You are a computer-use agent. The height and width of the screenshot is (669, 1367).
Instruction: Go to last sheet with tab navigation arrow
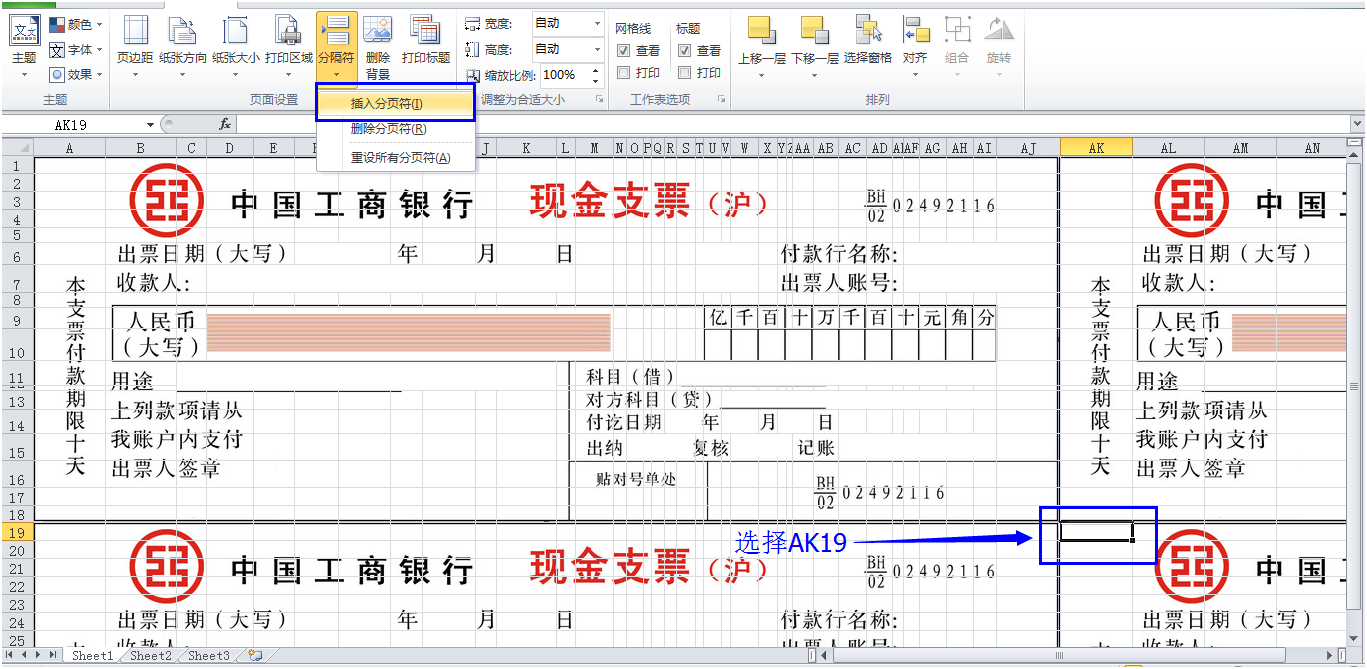tap(54, 656)
